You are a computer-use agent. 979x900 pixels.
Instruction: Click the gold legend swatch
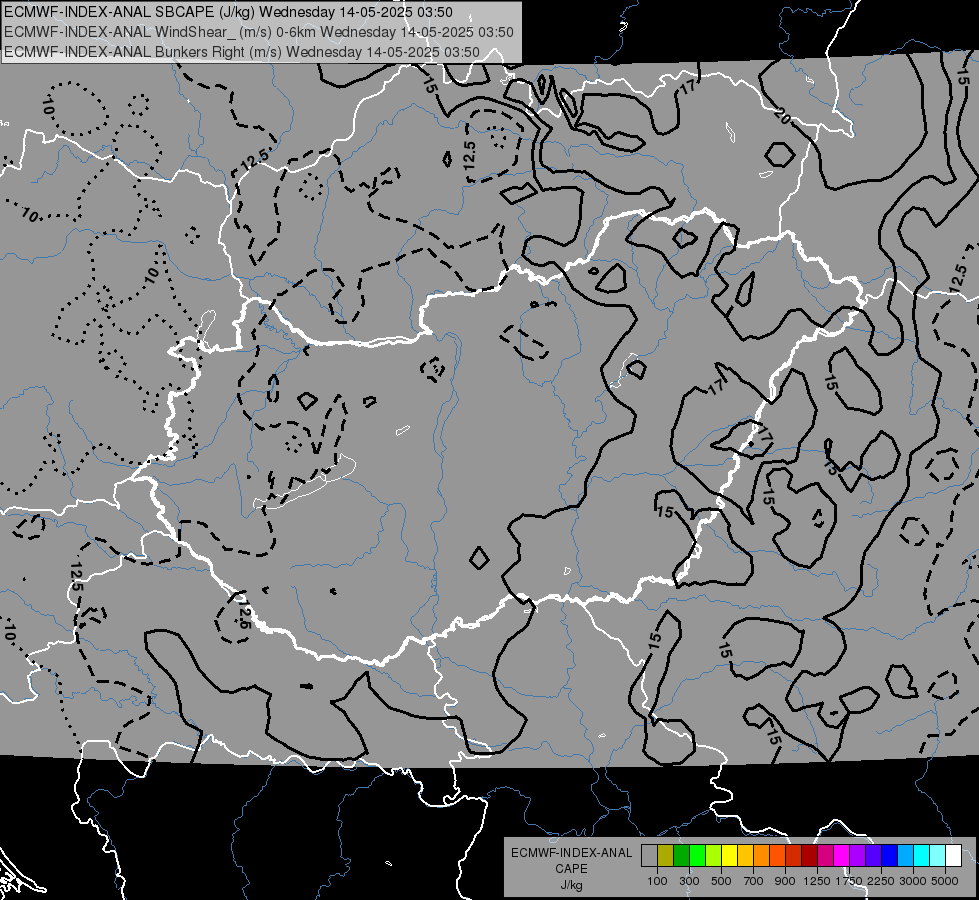pos(745,855)
